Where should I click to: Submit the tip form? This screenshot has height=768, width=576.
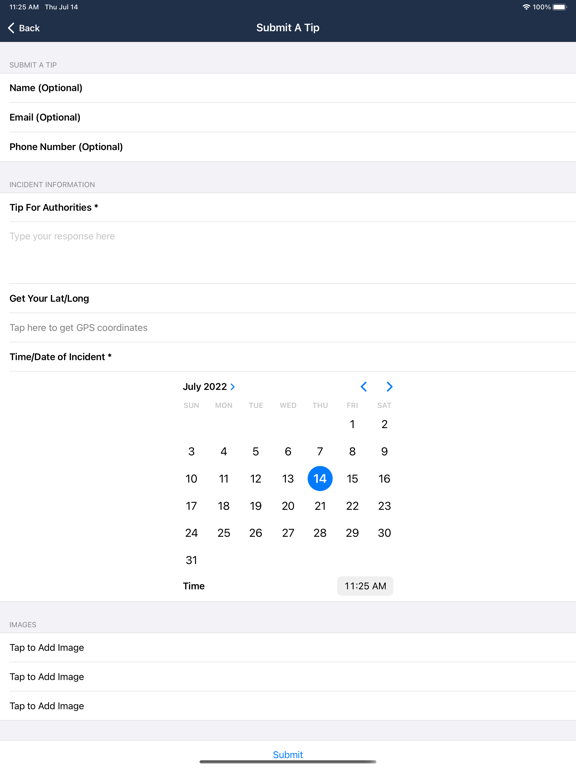(x=288, y=755)
